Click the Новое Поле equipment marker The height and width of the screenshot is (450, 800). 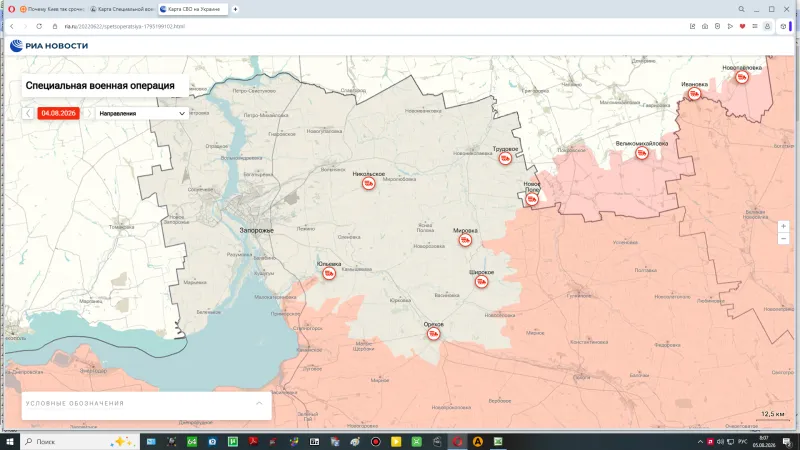[x=532, y=199]
